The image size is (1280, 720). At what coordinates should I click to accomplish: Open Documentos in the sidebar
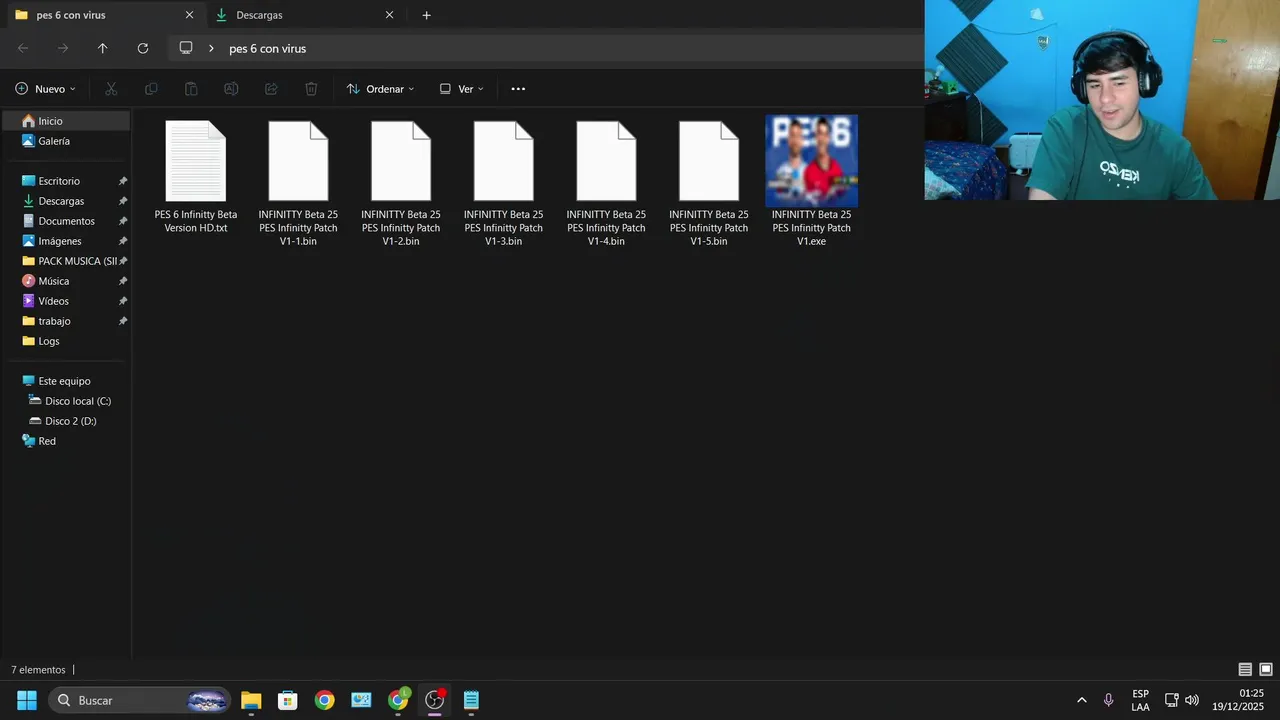point(66,221)
